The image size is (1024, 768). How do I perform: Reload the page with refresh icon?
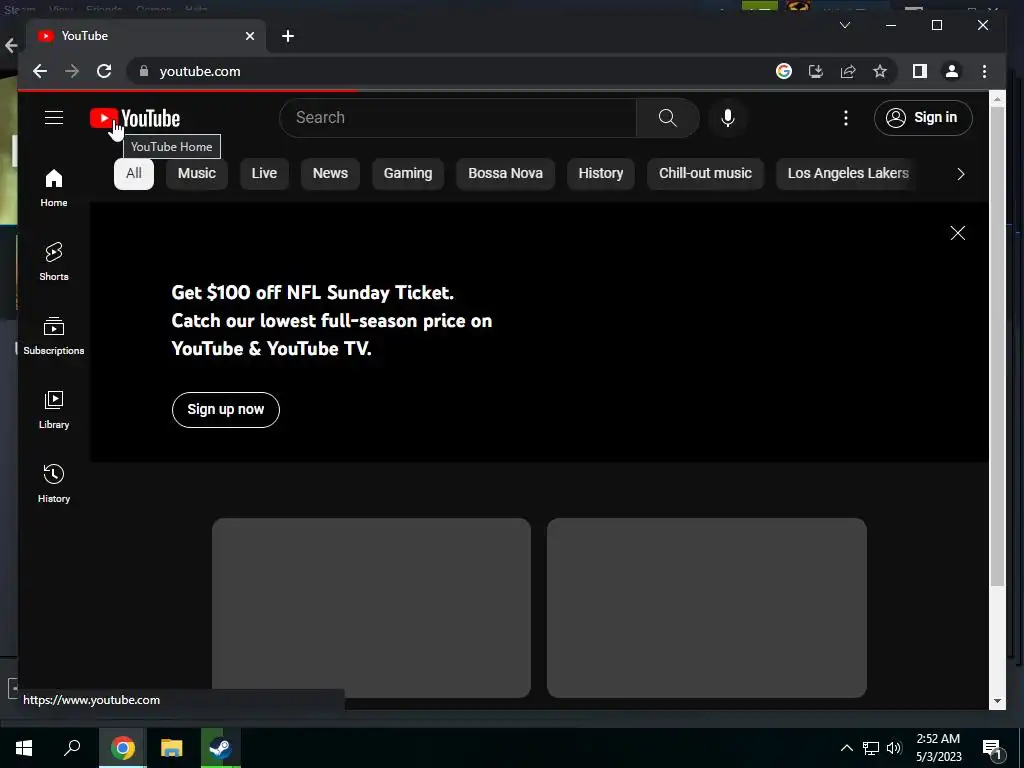click(x=104, y=71)
